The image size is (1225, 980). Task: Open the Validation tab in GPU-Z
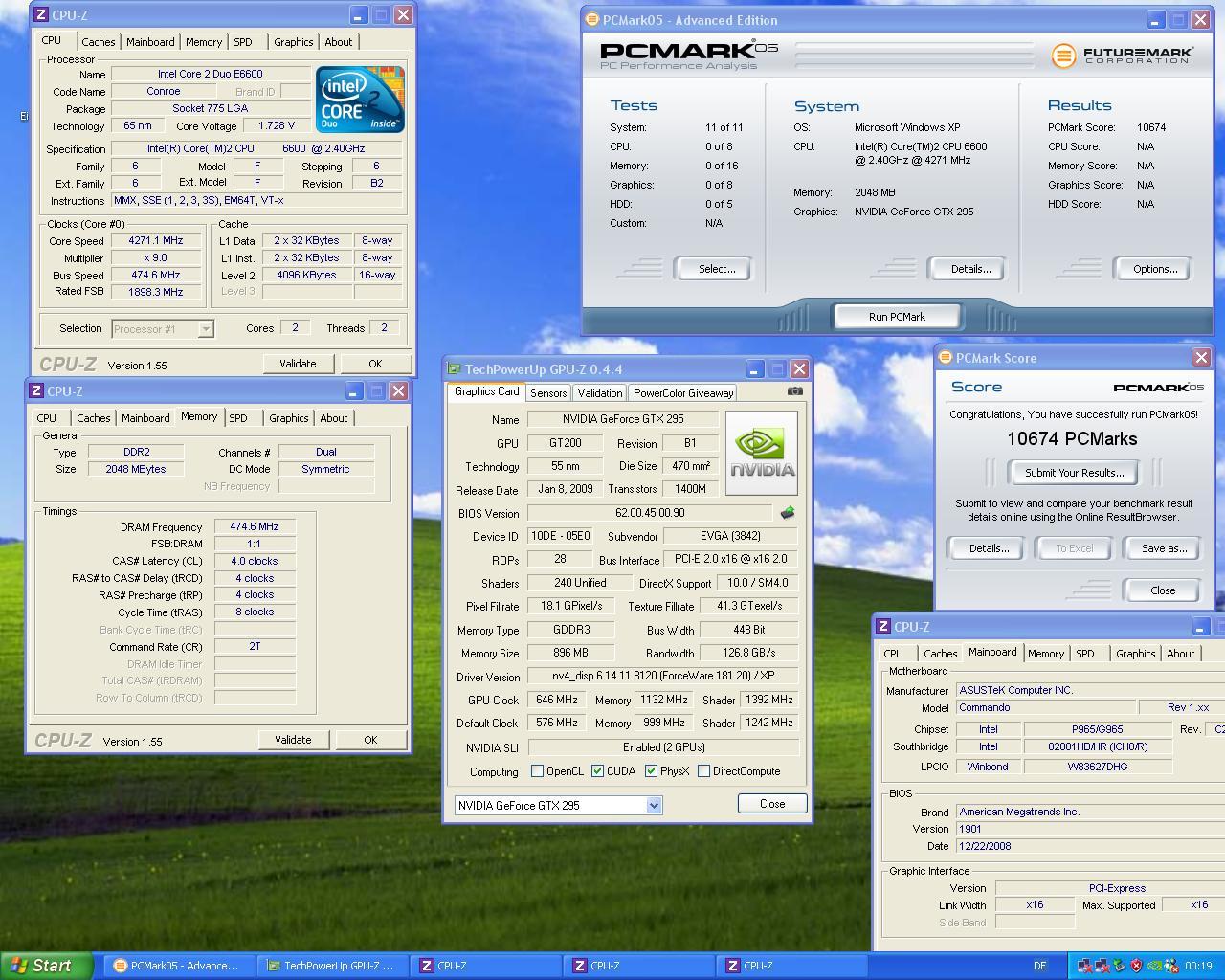600,393
